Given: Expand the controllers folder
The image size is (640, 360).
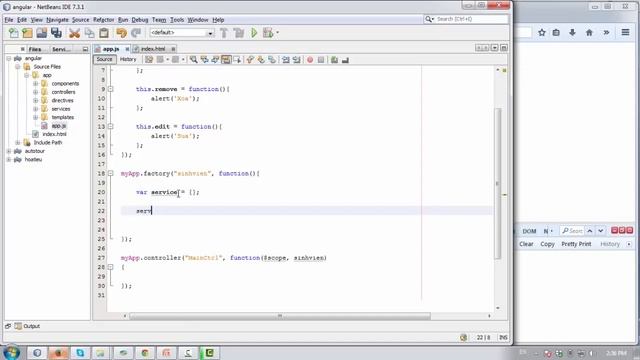Looking at the screenshot, I should coord(36,92).
